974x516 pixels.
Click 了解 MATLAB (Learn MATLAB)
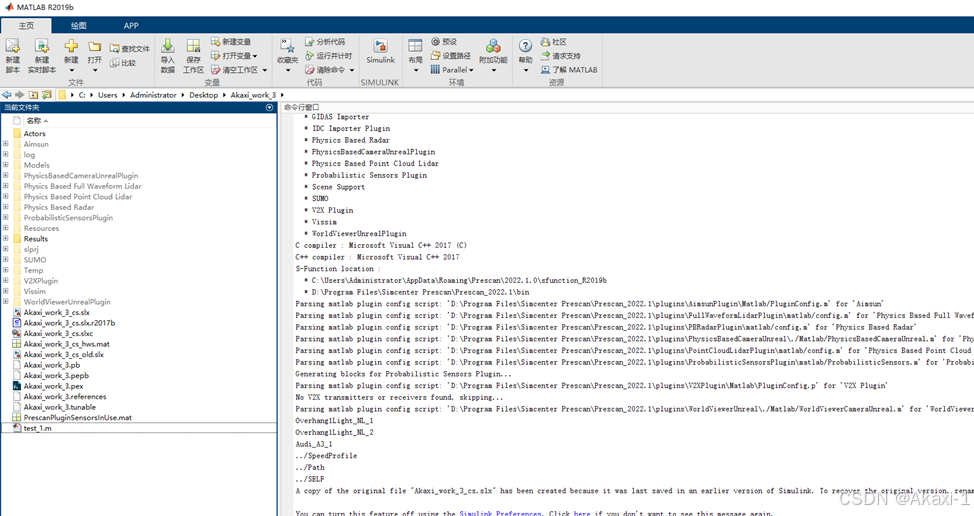coord(569,70)
